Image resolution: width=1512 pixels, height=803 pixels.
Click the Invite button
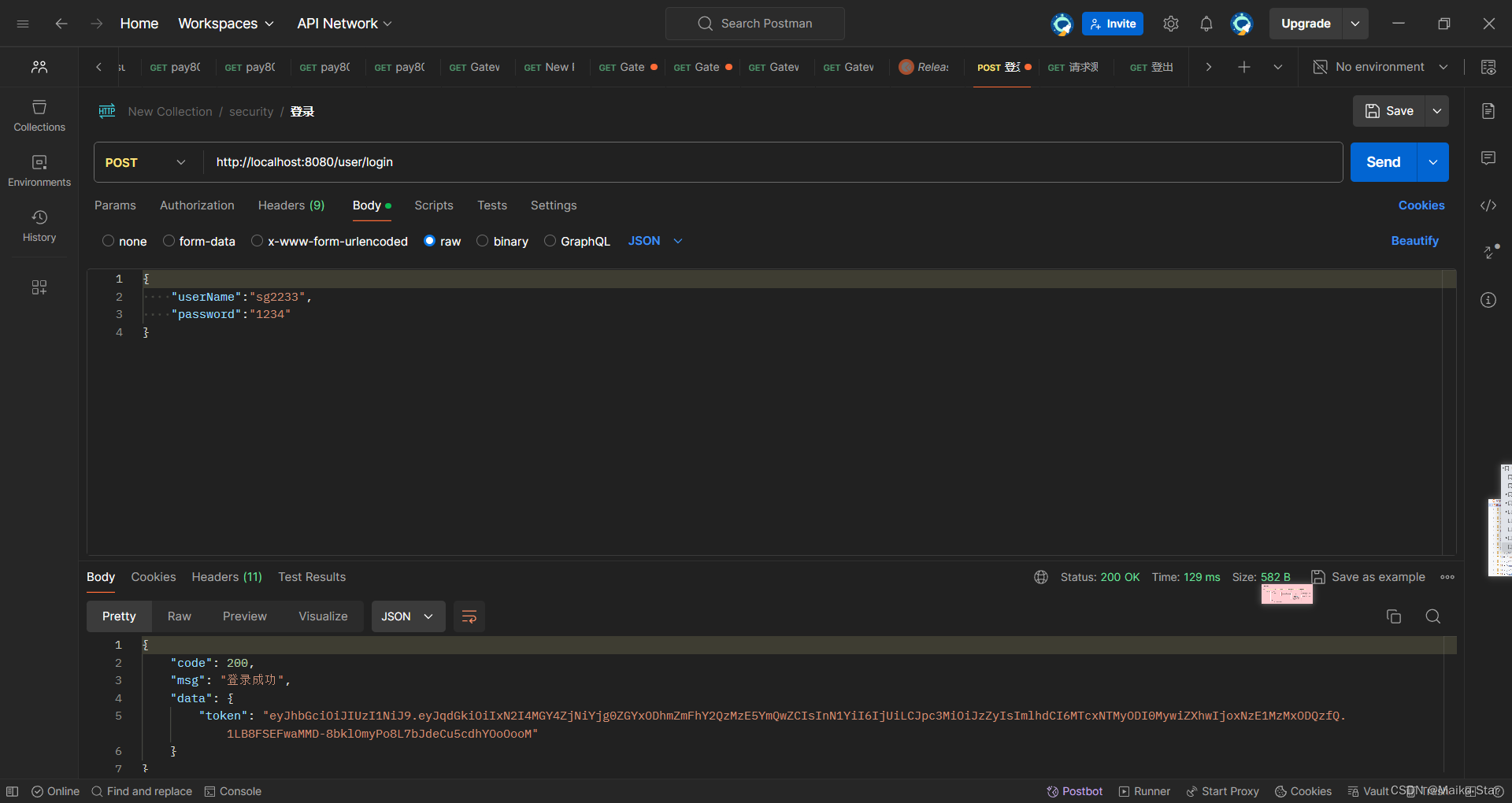point(1113,24)
